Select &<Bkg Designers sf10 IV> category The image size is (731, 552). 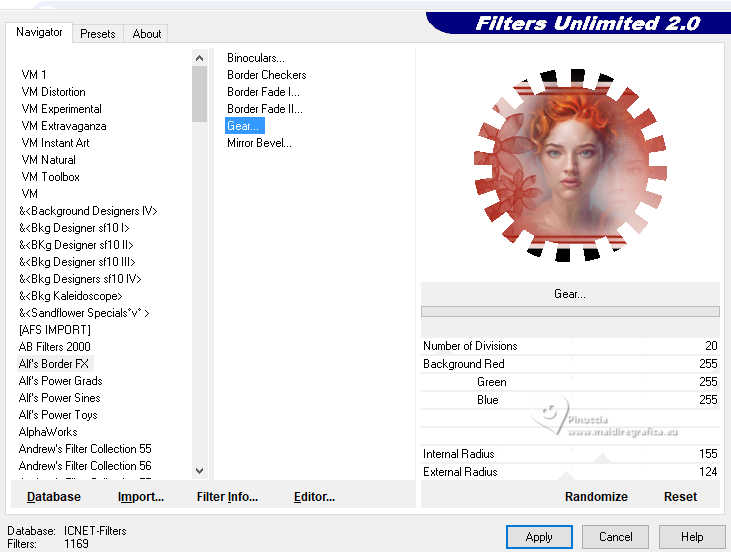point(80,279)
